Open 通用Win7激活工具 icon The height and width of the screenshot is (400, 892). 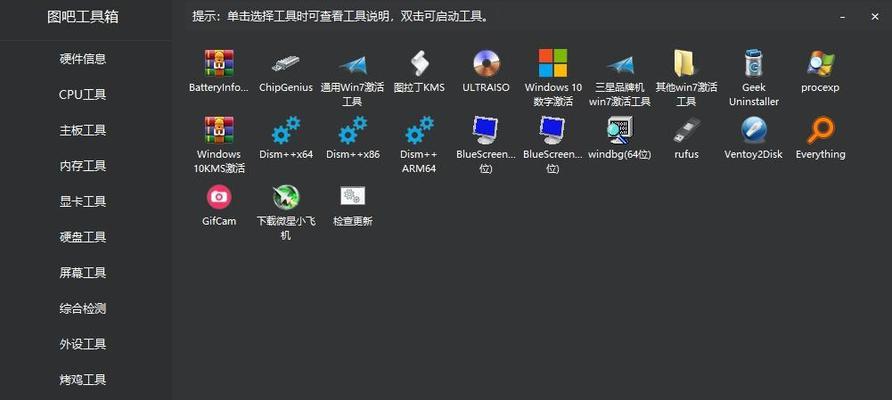pyautogui.click(x=353, y=64)
